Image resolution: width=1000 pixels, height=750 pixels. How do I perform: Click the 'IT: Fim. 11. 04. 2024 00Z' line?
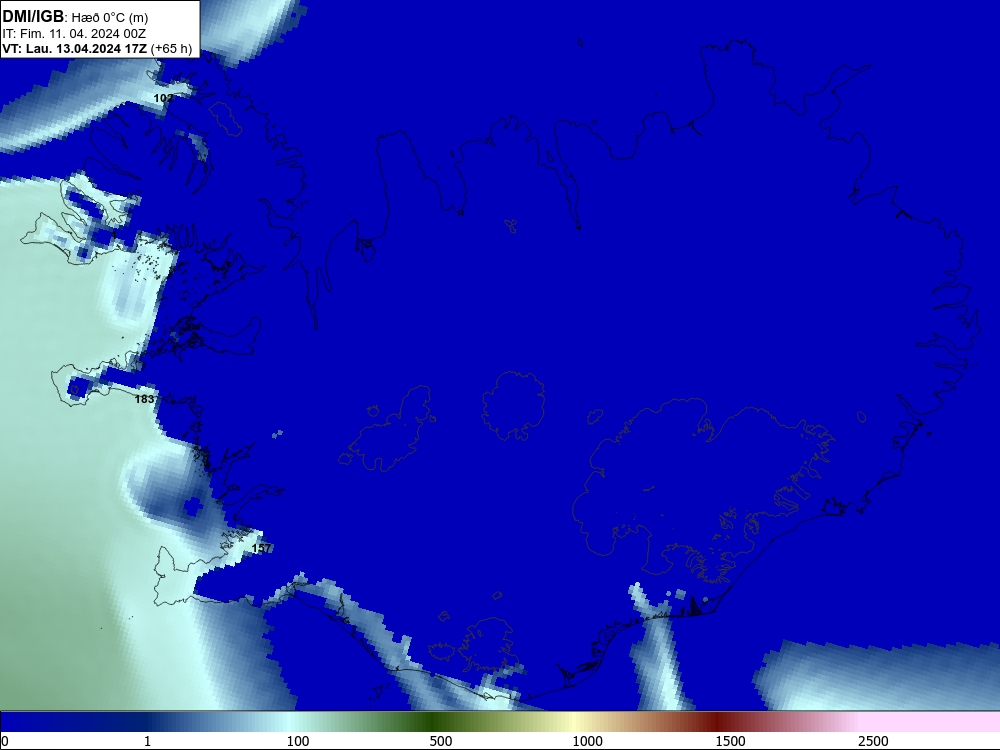(x=74, y=34)
